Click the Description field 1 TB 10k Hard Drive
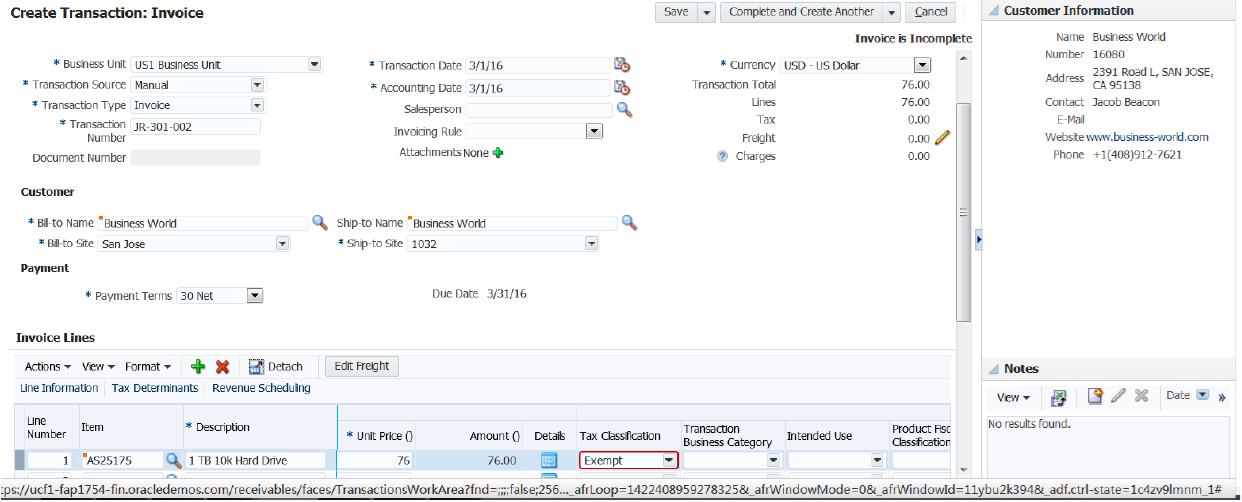This screenshot has width=1242, height=502. coord(256,460)
